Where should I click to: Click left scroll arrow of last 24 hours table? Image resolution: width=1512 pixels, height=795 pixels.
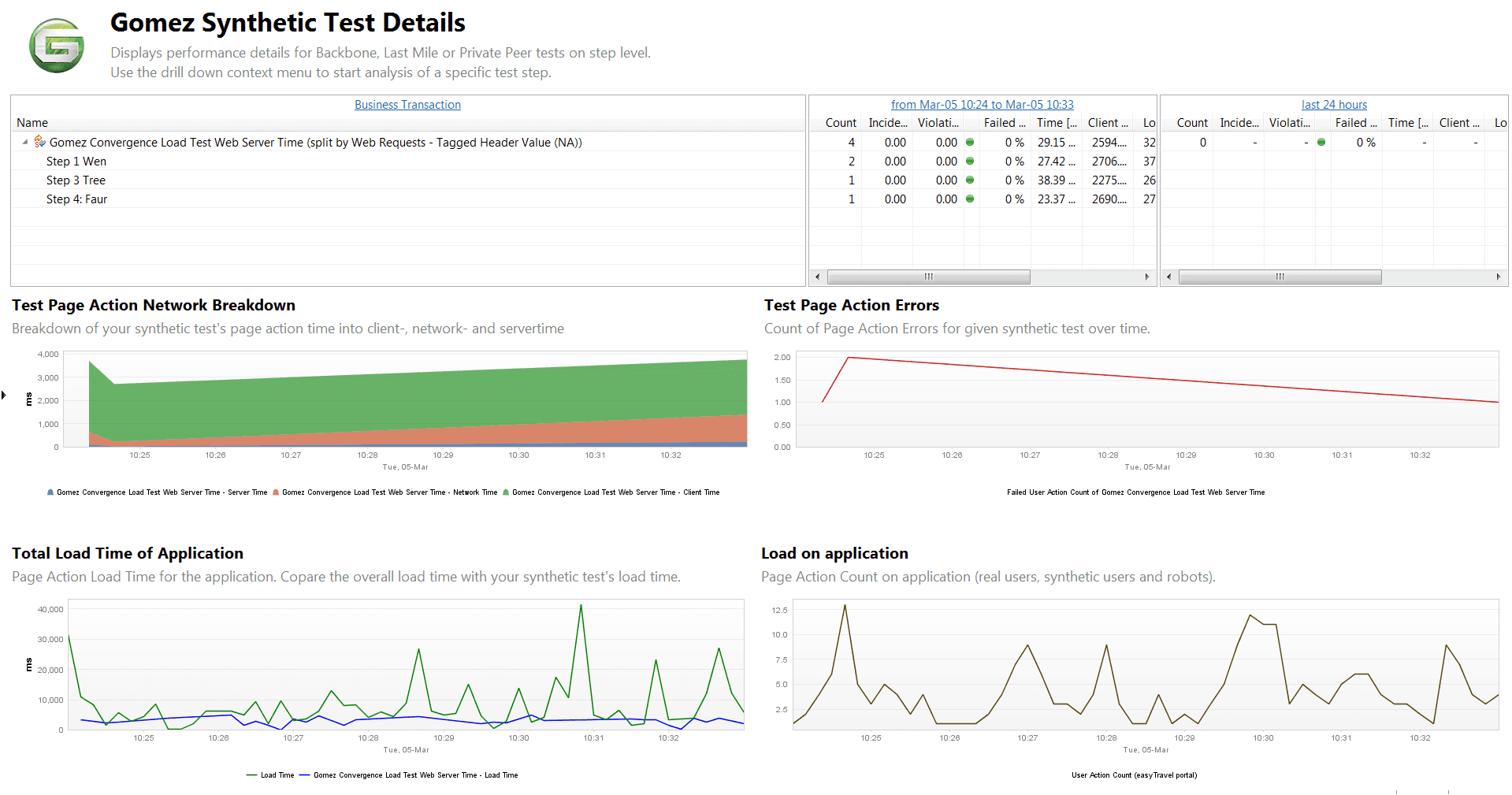(1169, 277)
